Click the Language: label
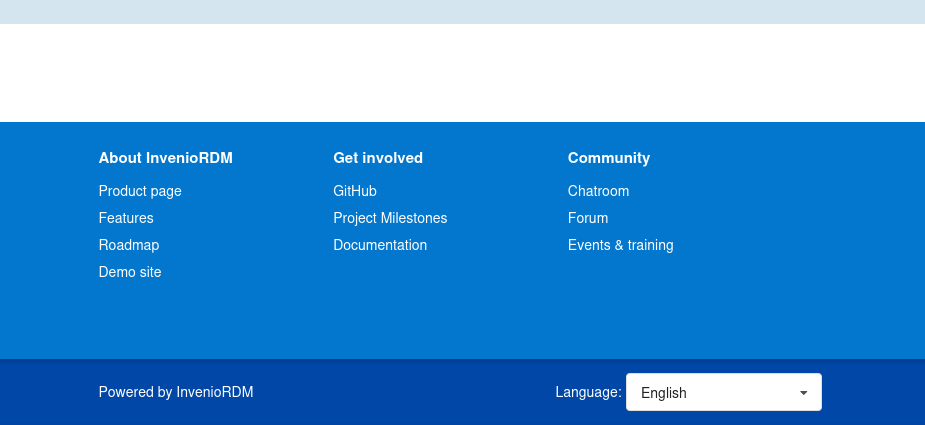Viewport: 925px width, 425px height. point(588,392)
